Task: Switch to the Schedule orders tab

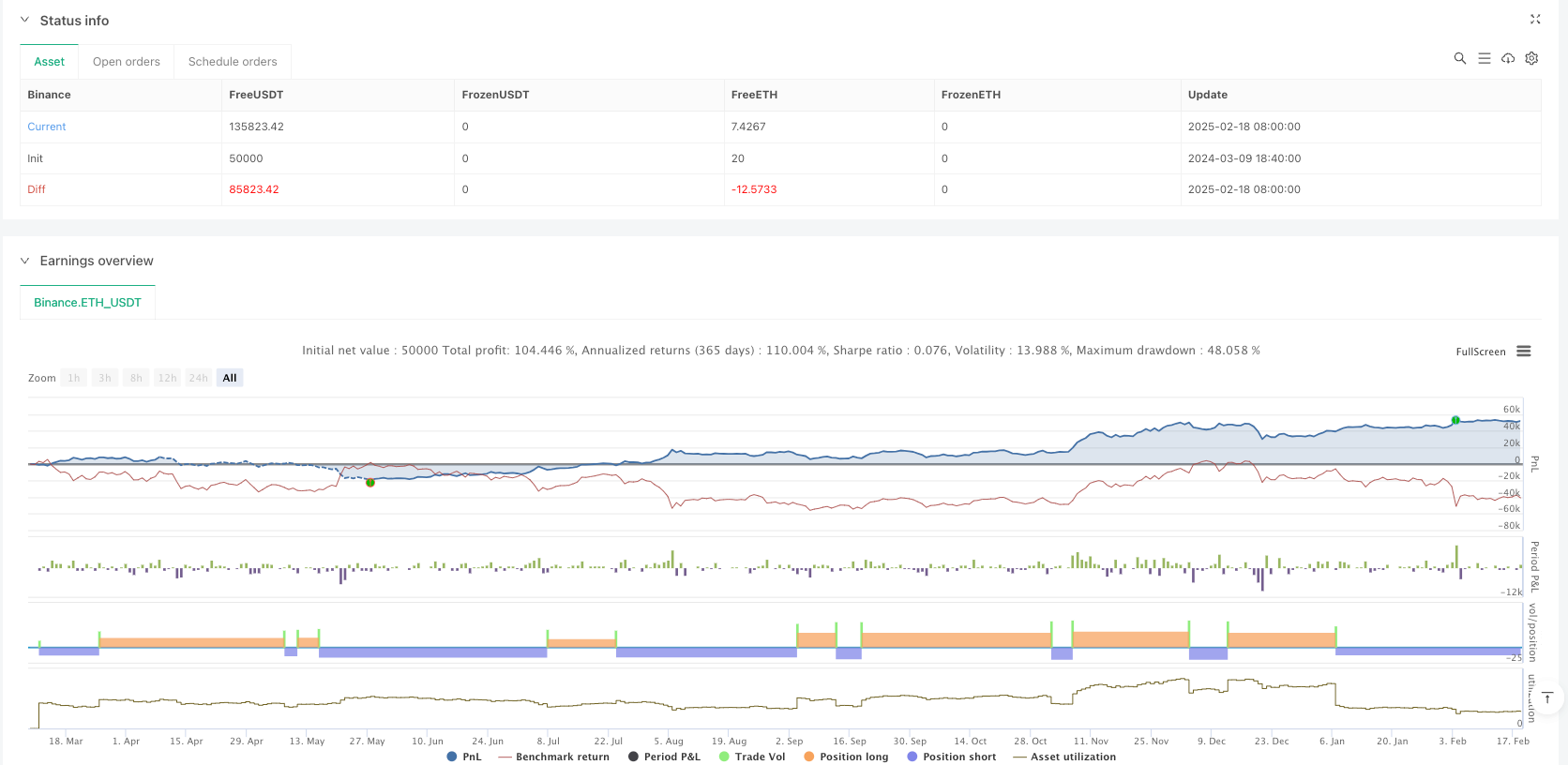Action: [233, 62]
